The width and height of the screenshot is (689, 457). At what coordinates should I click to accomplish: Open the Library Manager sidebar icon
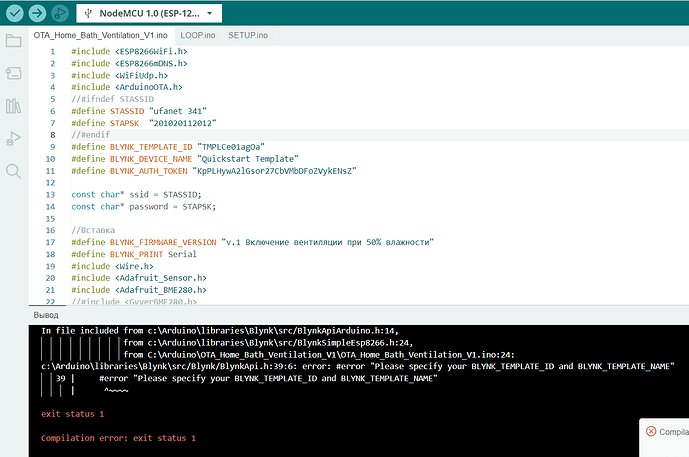click(14, 106)
